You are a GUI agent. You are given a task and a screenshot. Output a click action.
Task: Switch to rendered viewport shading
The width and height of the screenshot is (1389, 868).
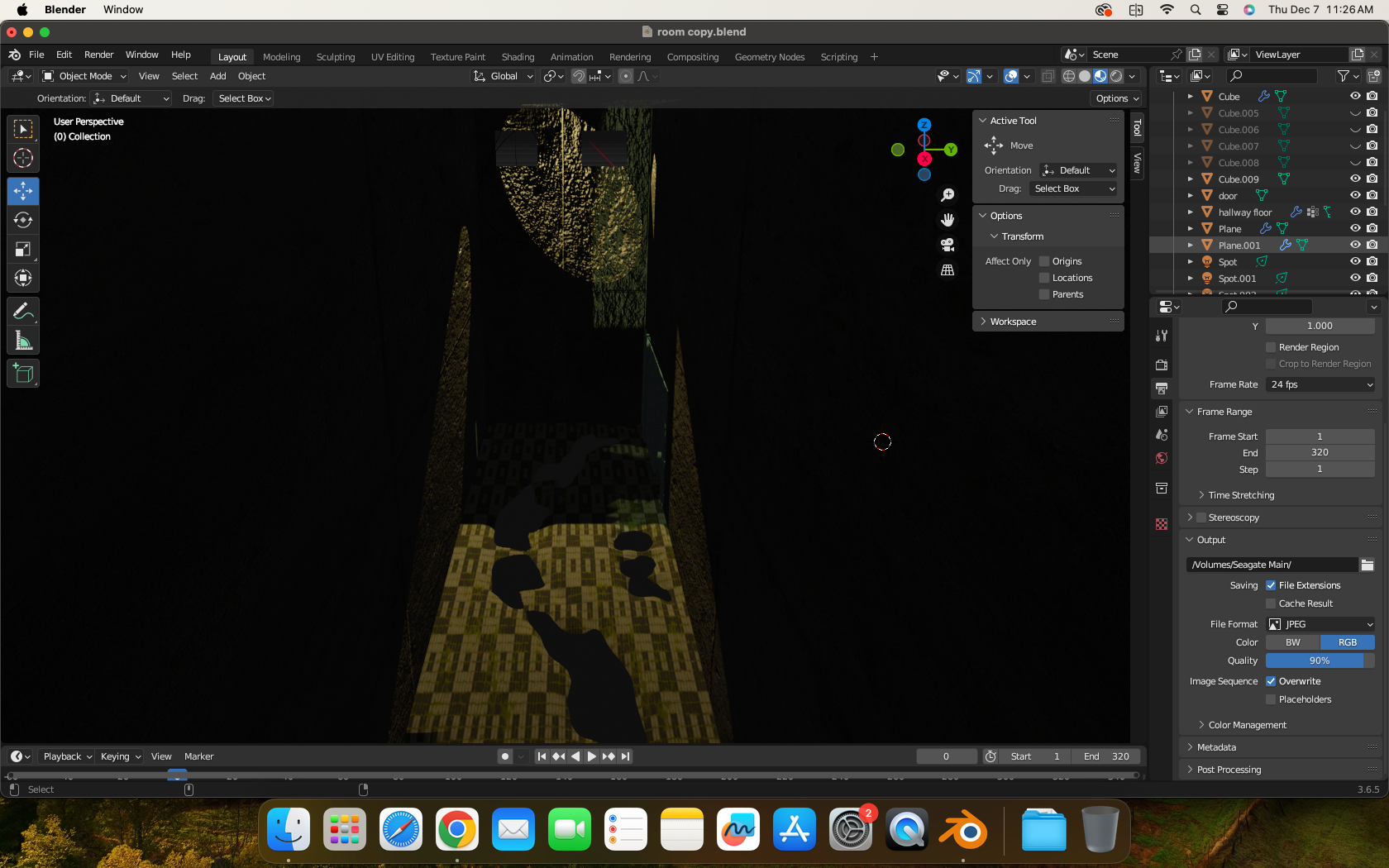(1116, 76)
